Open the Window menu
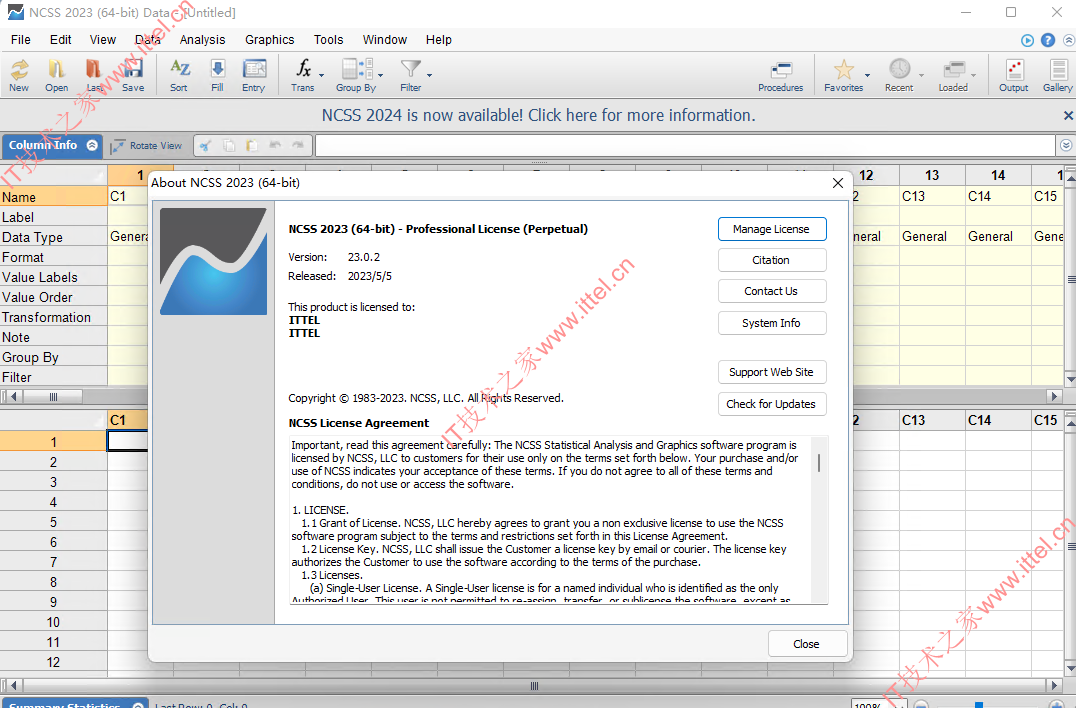This screenshot has height=708, width=1076. click(x=385, y=40)
